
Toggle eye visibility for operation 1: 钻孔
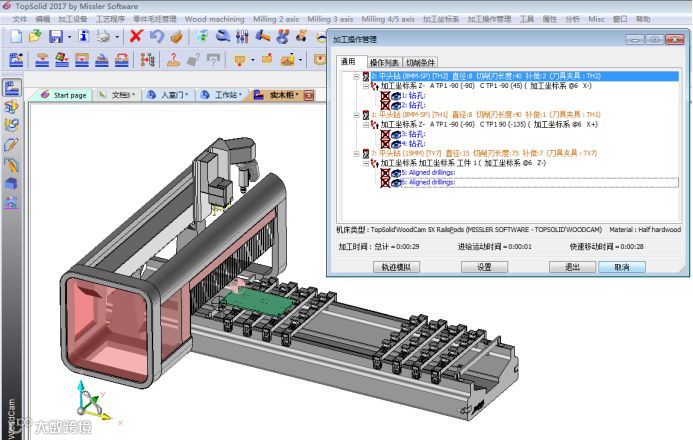396,95
